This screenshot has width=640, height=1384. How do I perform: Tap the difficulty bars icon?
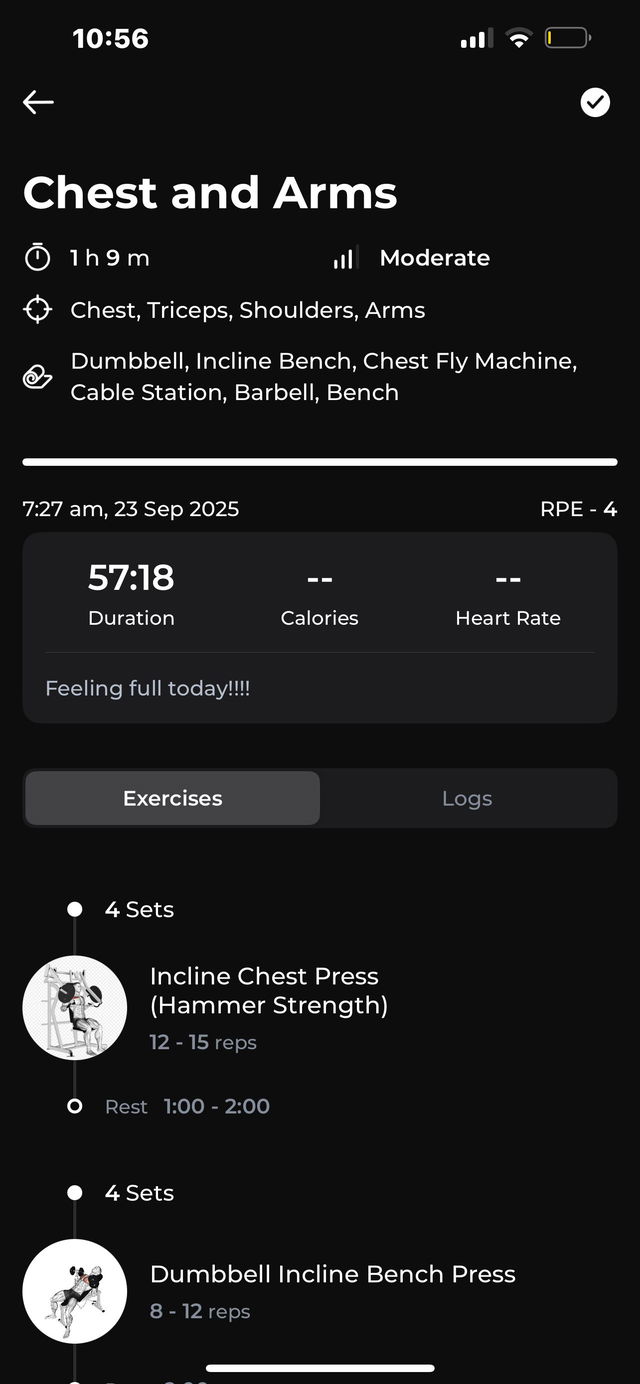point(343,259)
